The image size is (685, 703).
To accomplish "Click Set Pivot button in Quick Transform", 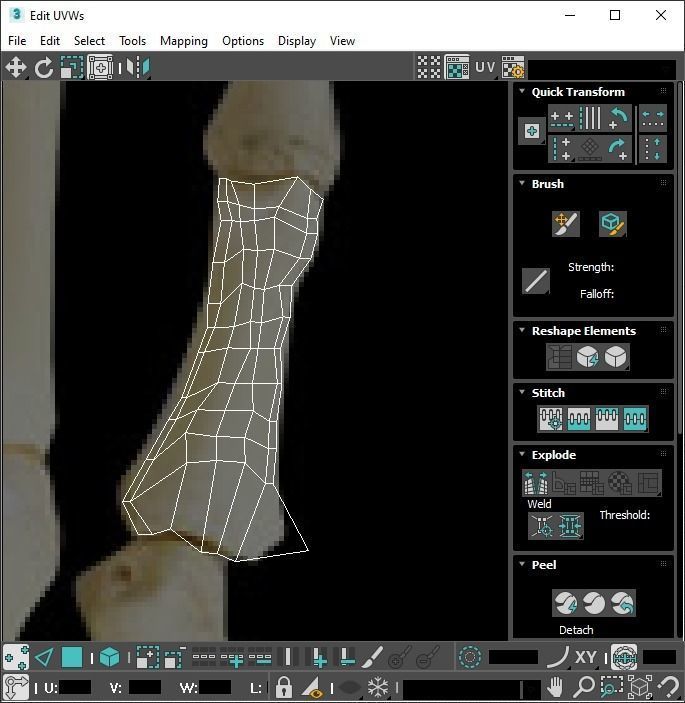I will coord(532,131).
